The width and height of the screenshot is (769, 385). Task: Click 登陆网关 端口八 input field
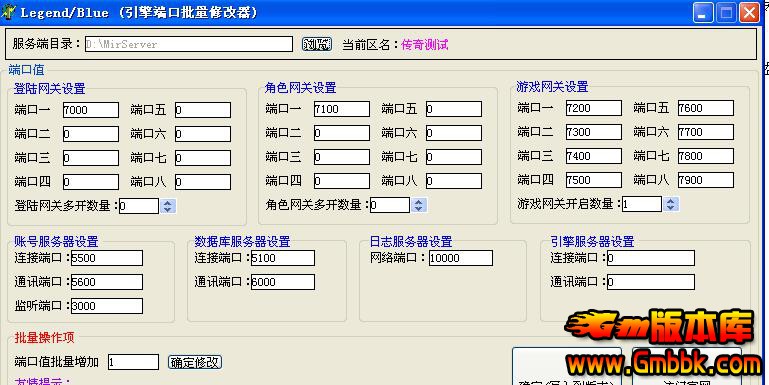click(203, 182)
